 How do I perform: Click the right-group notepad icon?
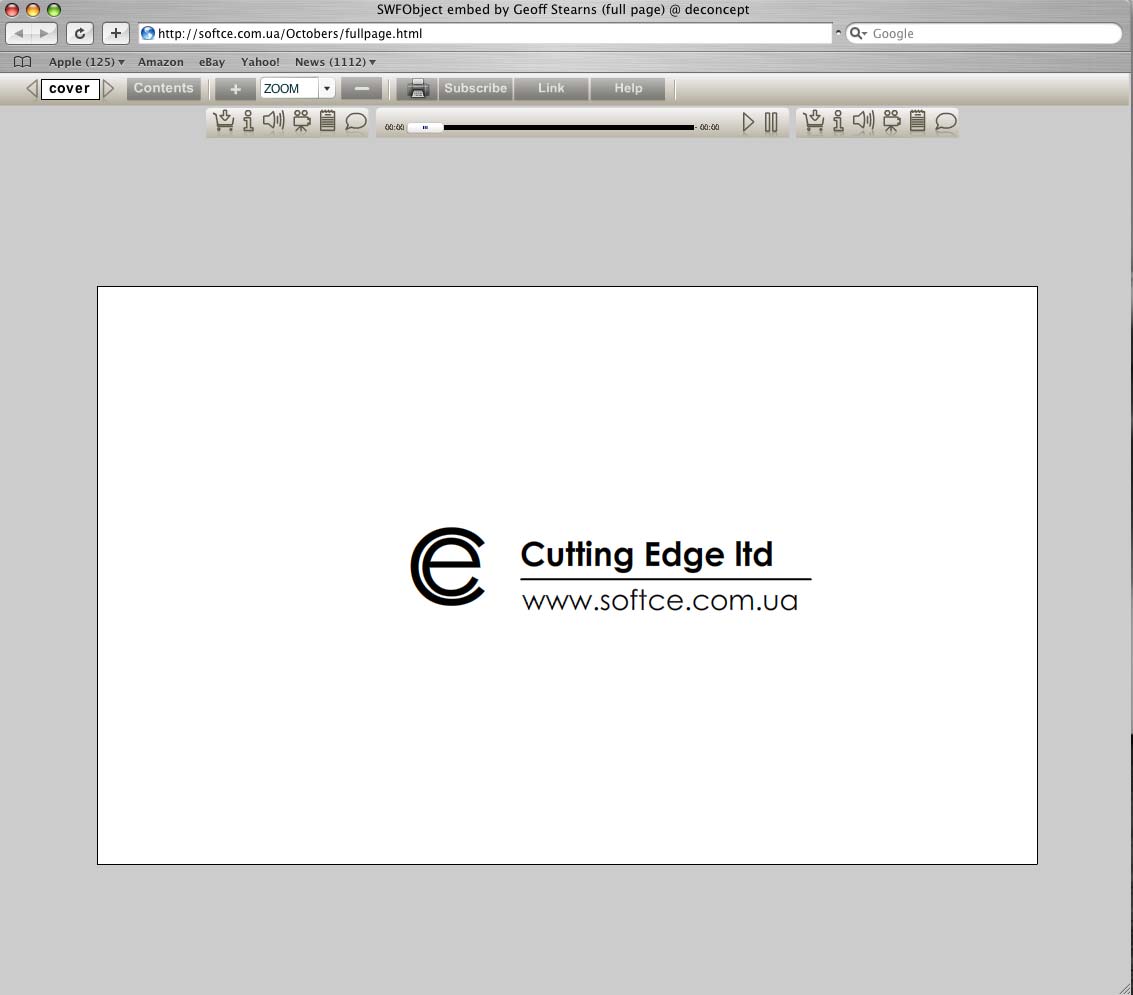coord(917,121)
